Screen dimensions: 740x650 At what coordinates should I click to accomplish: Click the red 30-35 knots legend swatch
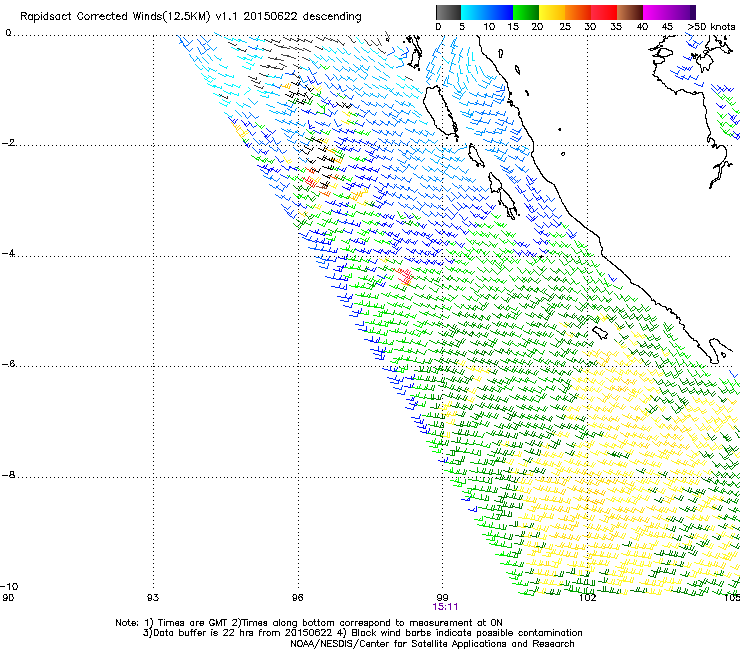point(604,12)
